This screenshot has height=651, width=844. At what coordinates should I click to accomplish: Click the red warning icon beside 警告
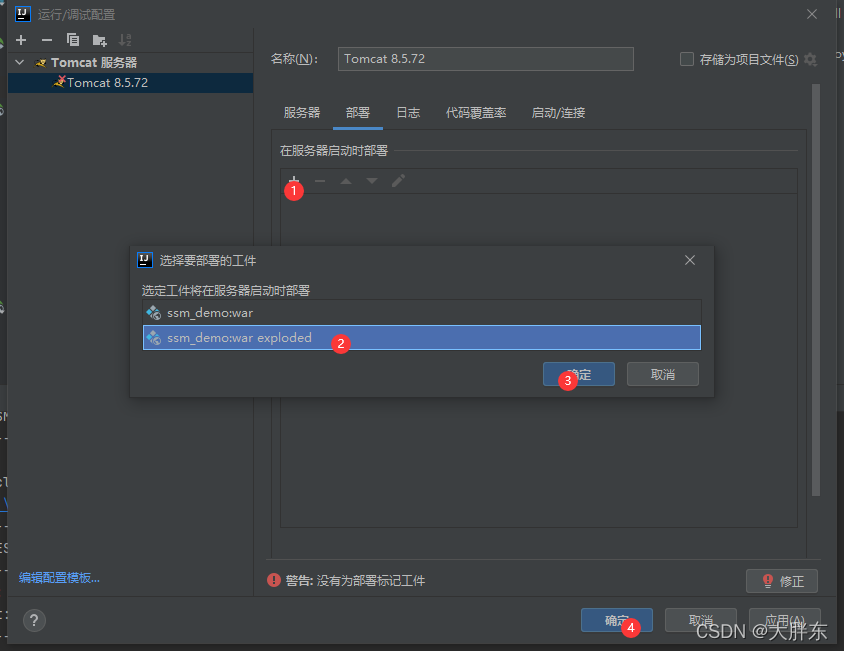click(274, 580)
